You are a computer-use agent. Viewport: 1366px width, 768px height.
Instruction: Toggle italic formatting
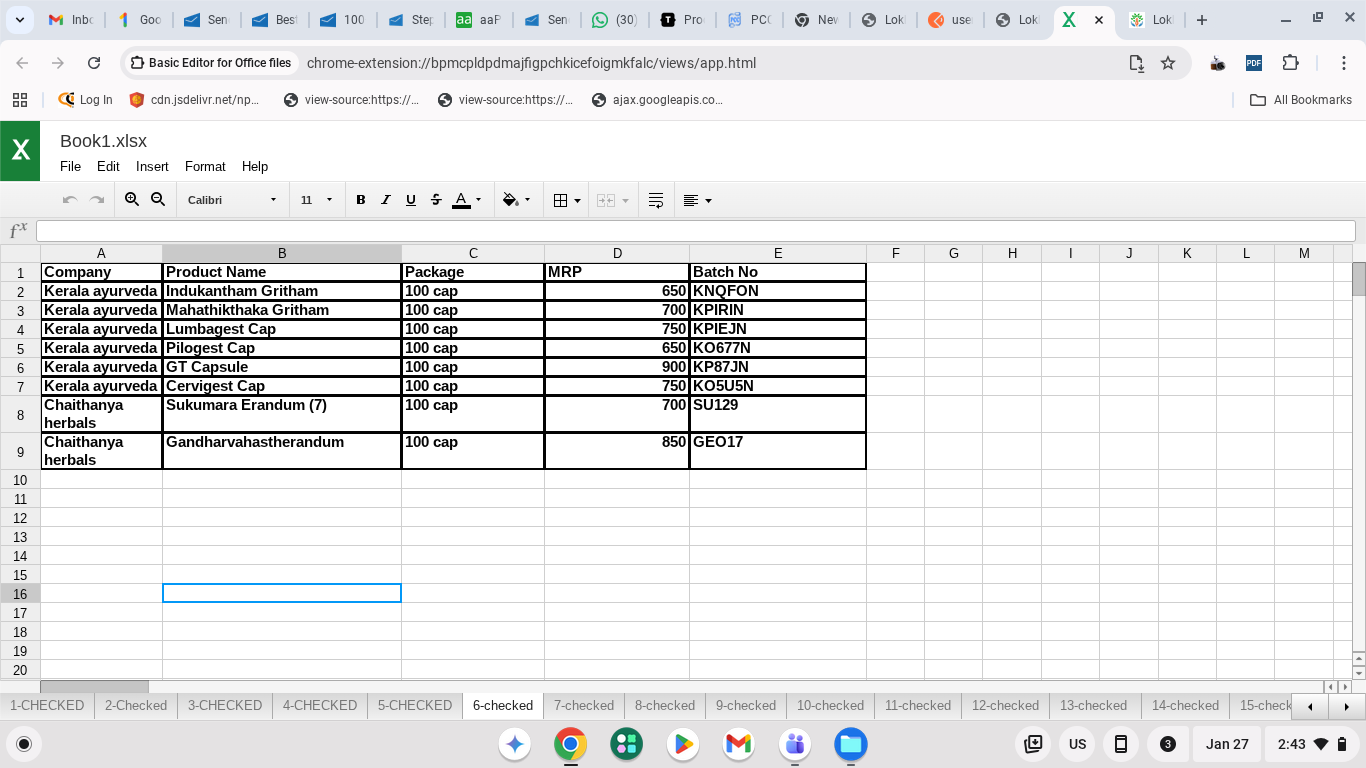coord(386,200)
